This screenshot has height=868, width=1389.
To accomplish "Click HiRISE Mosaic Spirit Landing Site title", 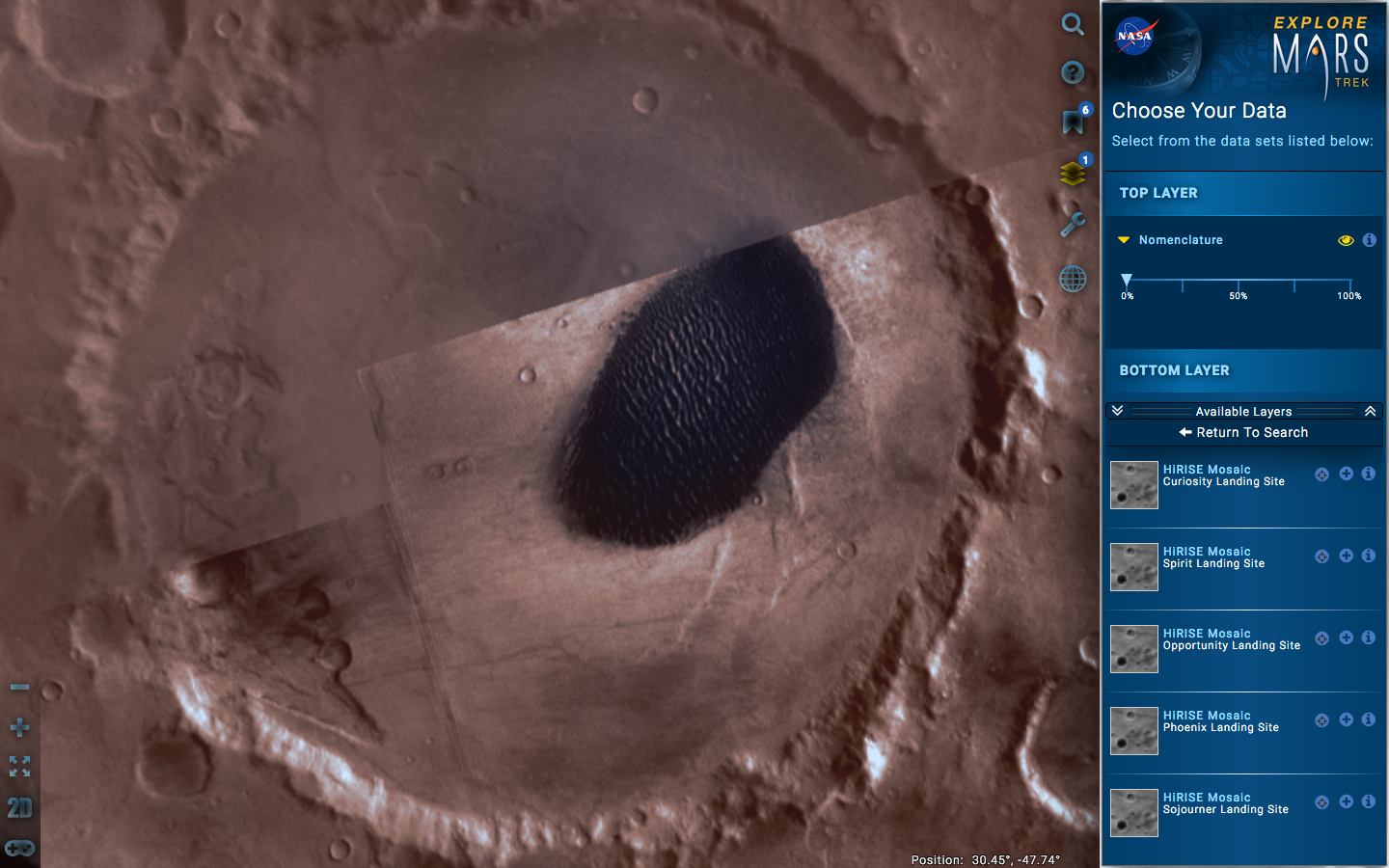I will (1207, 552).
